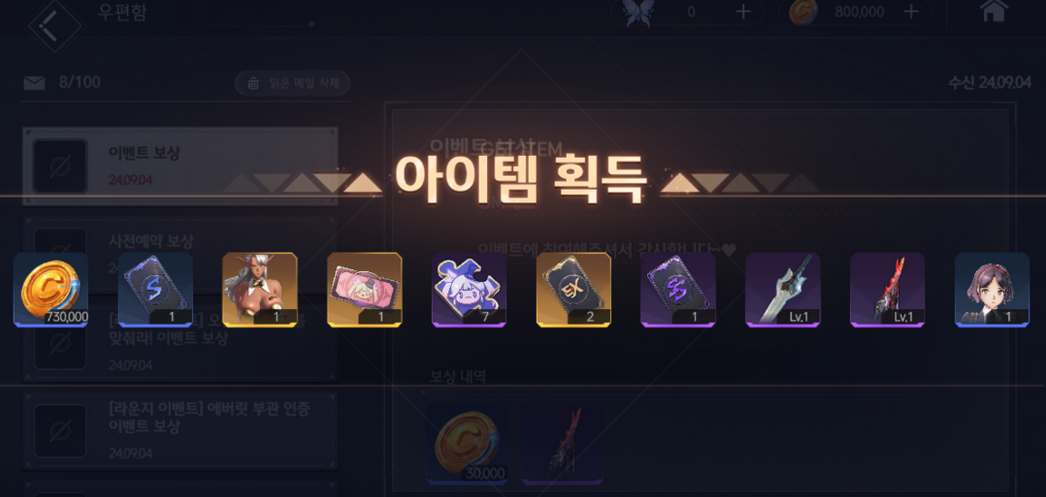The image size is (1046, 497).
Task: Open the 사전예약 보상 mail entry
Action: point(180,252)
